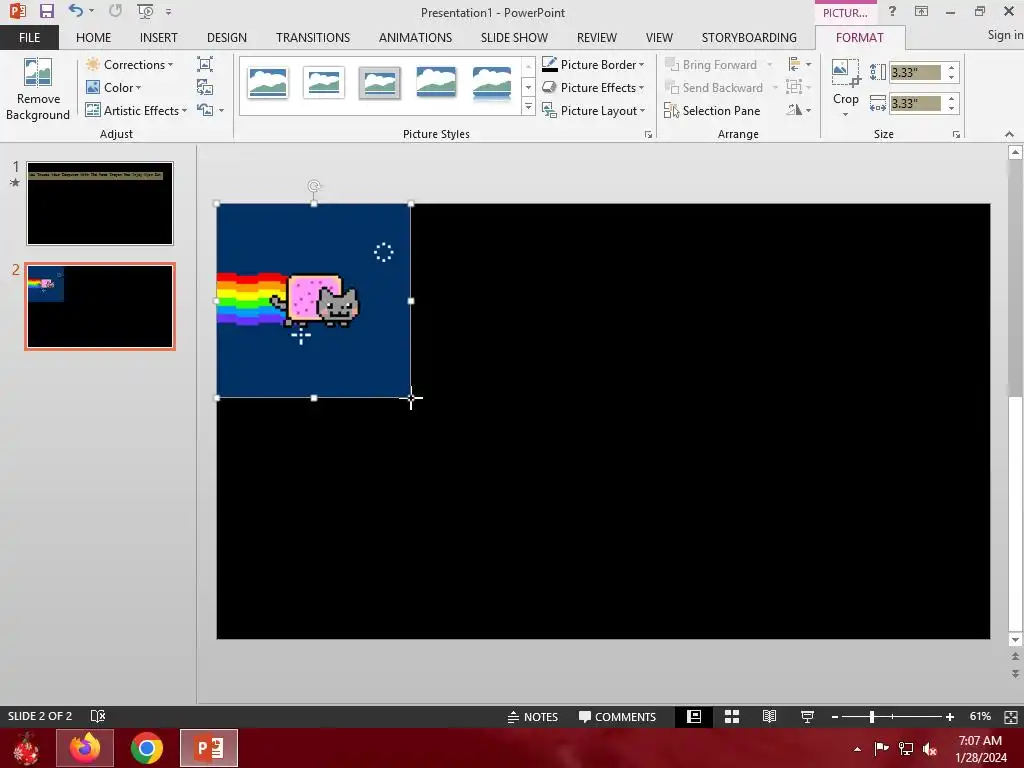Toggle the COMMENTS pane
1024x768 pixels.
point(617,716)
